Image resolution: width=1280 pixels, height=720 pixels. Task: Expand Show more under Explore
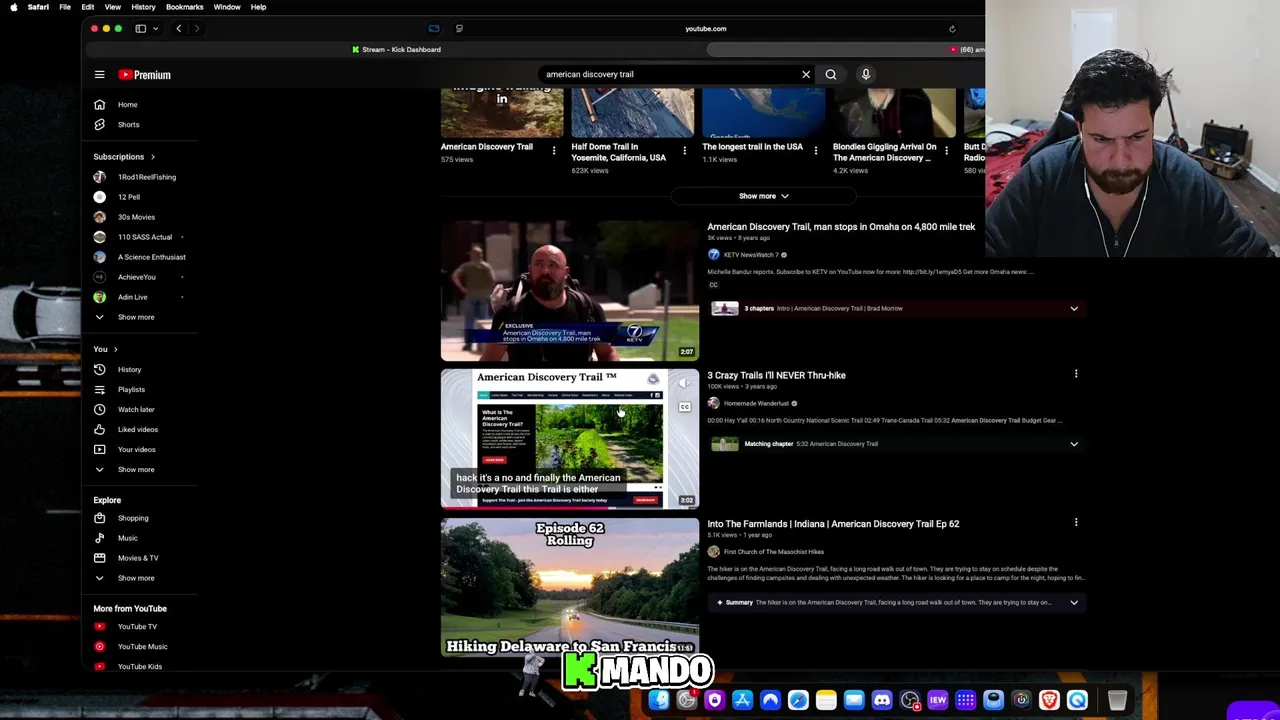(x=135, y=578)
